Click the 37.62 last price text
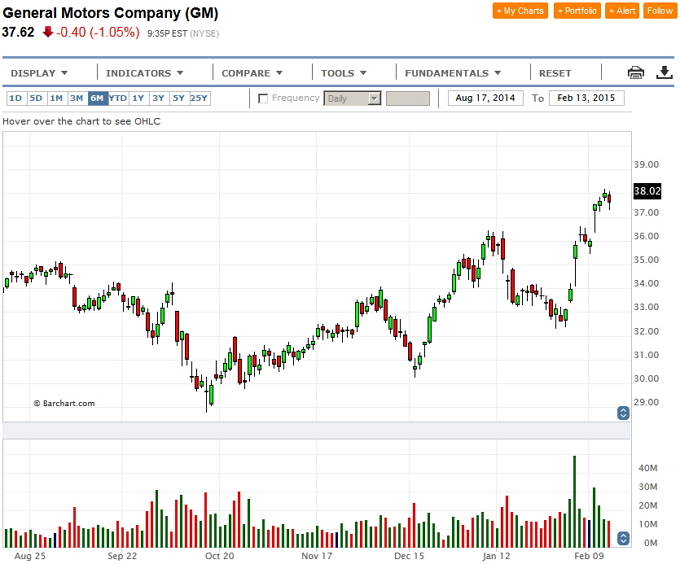This screenshot has width=680, height=564. click(x=18, y=32)
